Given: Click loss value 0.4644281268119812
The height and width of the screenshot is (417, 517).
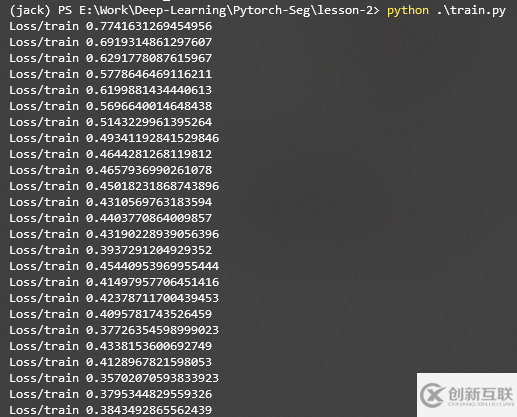Looking at the screenshot, I should click(149, 154).
